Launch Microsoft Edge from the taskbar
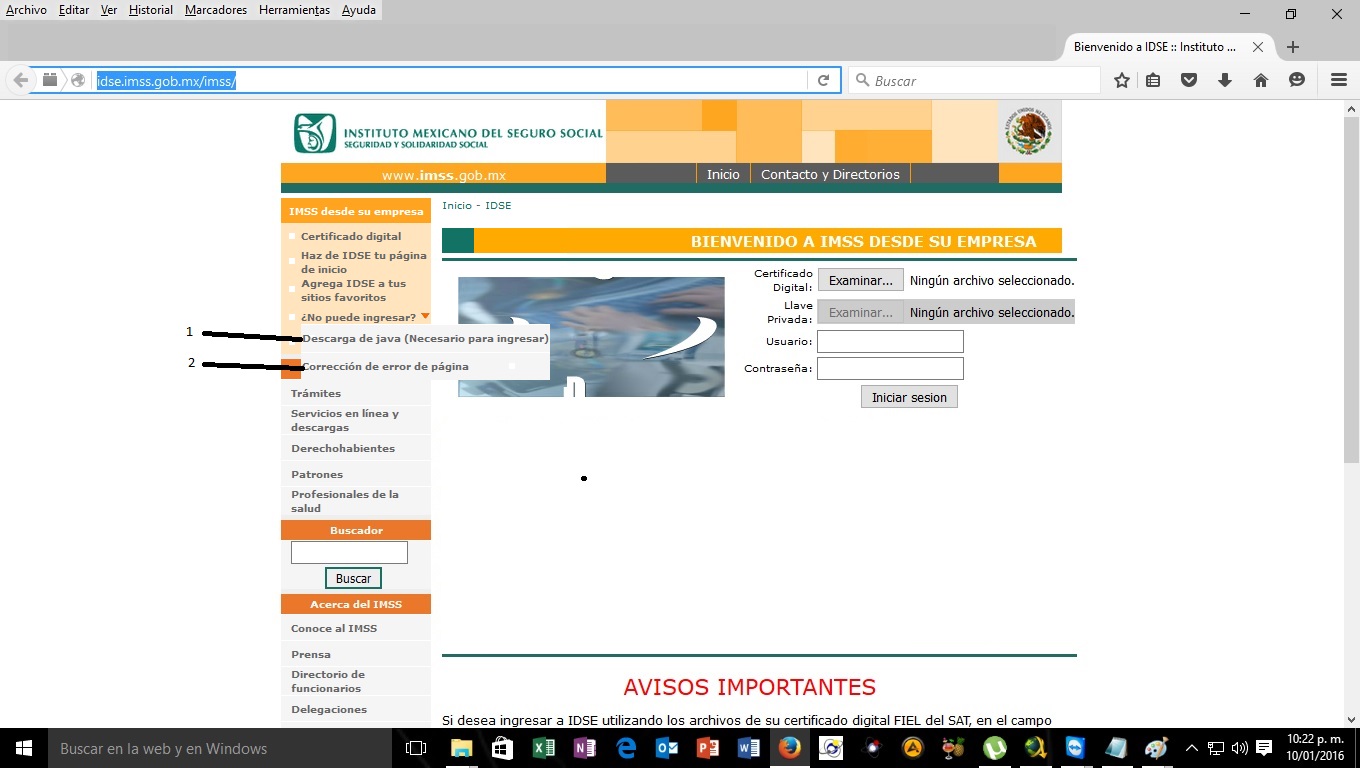1360x768 pixels. coord(626,748)
